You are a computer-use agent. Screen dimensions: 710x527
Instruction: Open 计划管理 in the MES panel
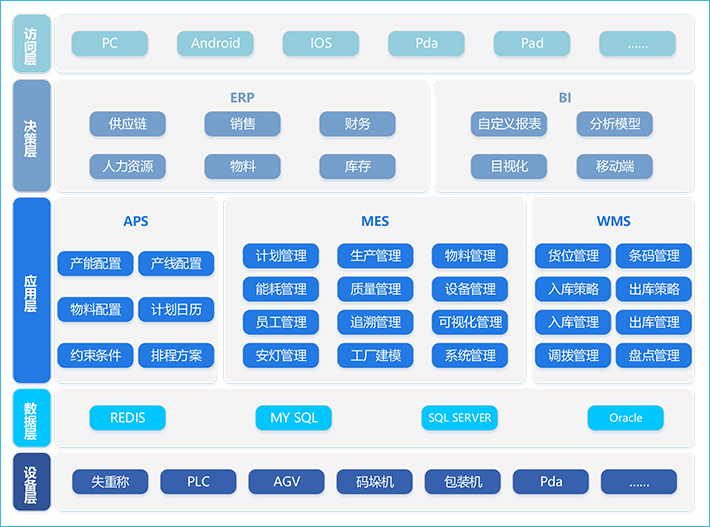coord(280,256)
